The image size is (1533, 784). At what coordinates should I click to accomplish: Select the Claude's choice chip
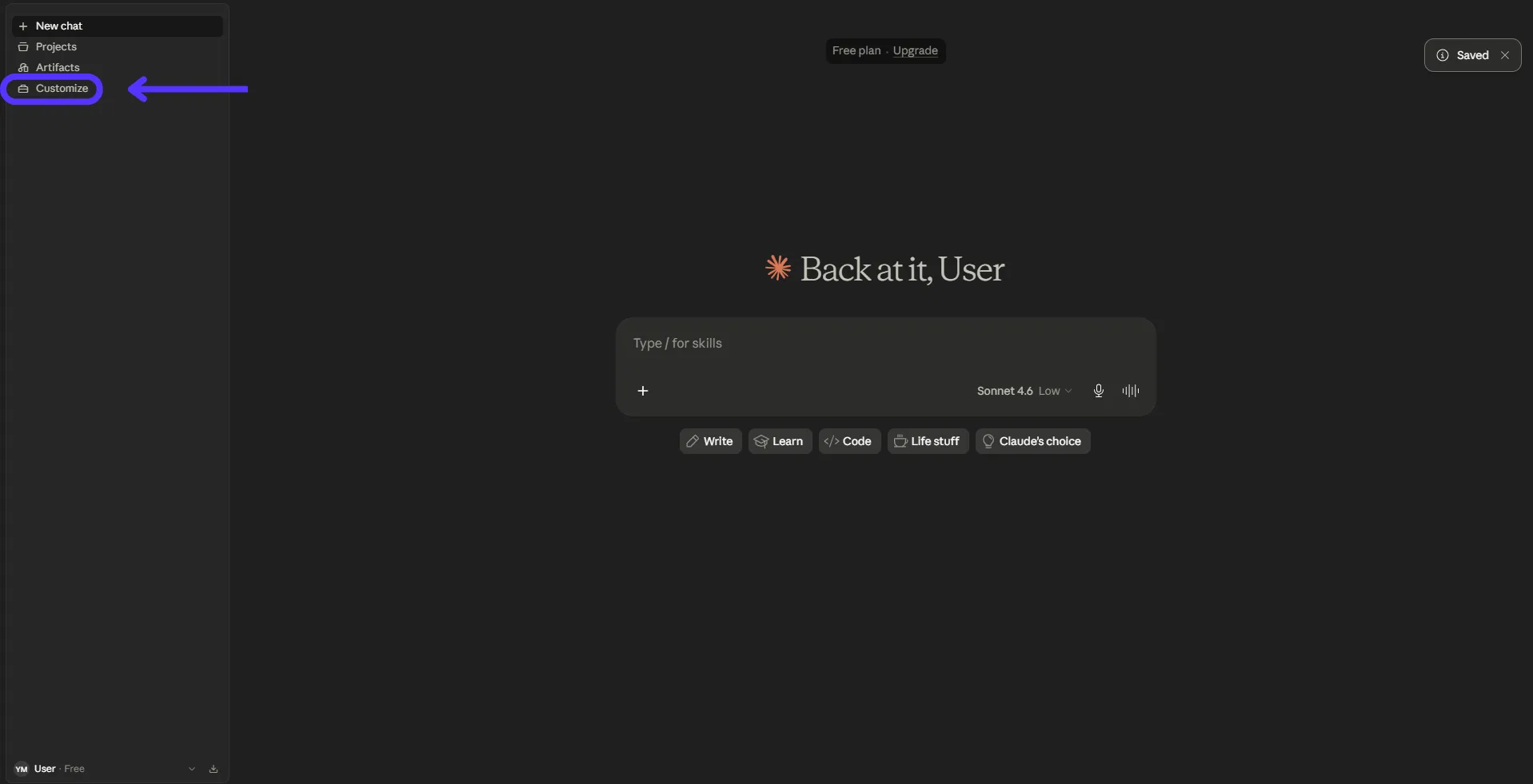tap(1032, 441)
